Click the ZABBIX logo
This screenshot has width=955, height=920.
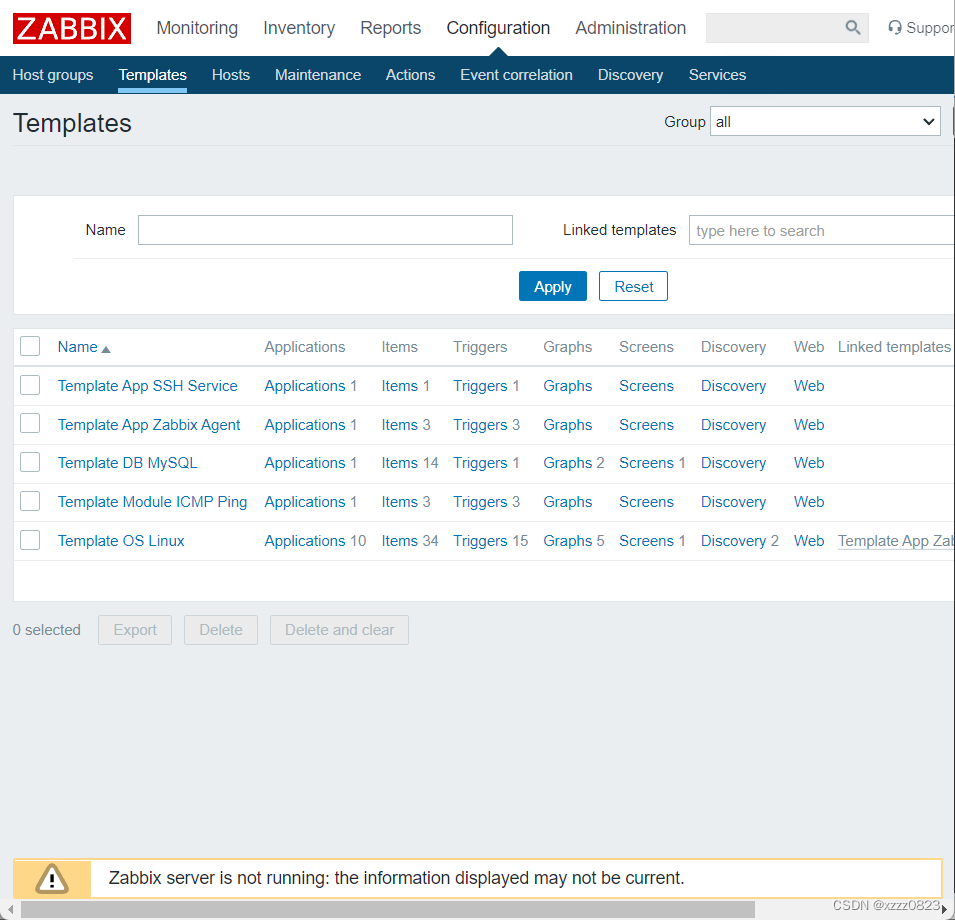(72, 29)
